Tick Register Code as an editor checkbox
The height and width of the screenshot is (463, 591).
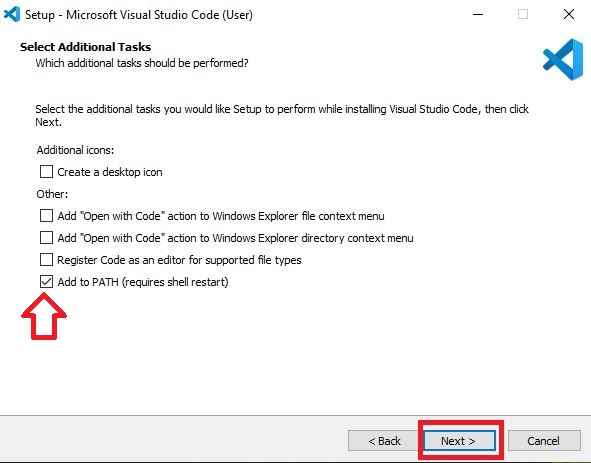point(46,259)
